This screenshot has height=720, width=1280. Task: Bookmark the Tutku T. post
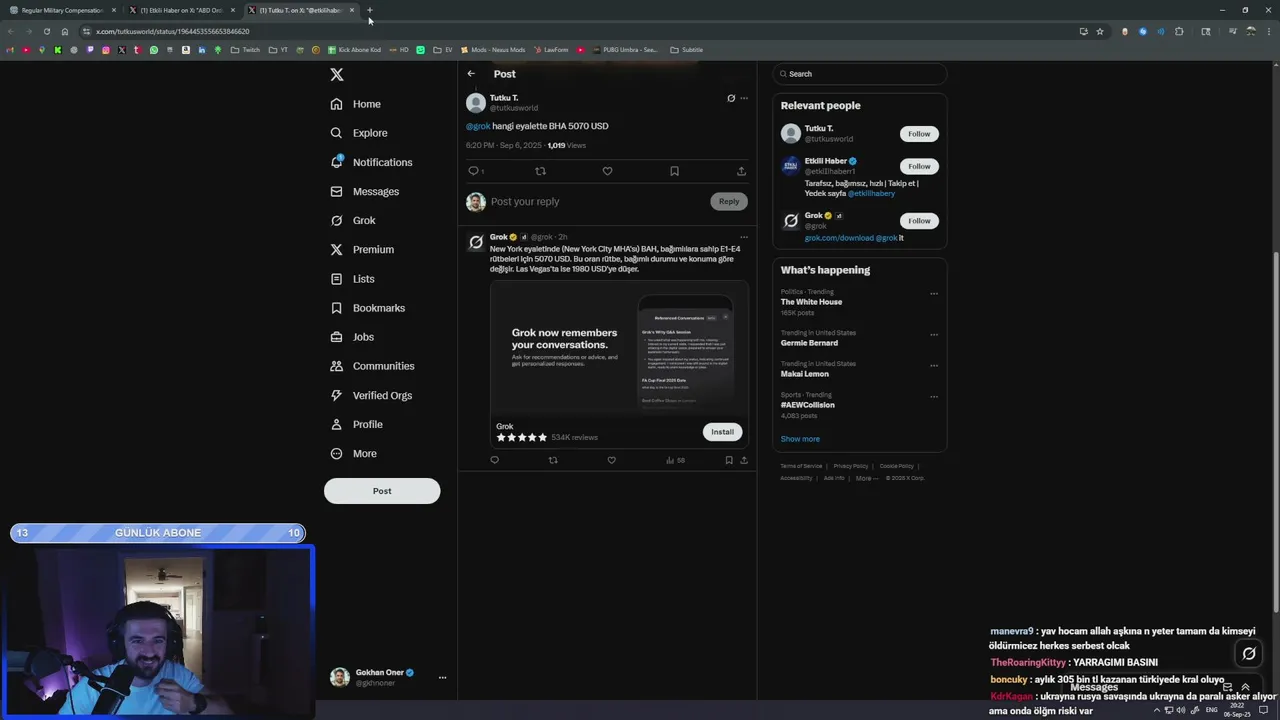point(674,171)
